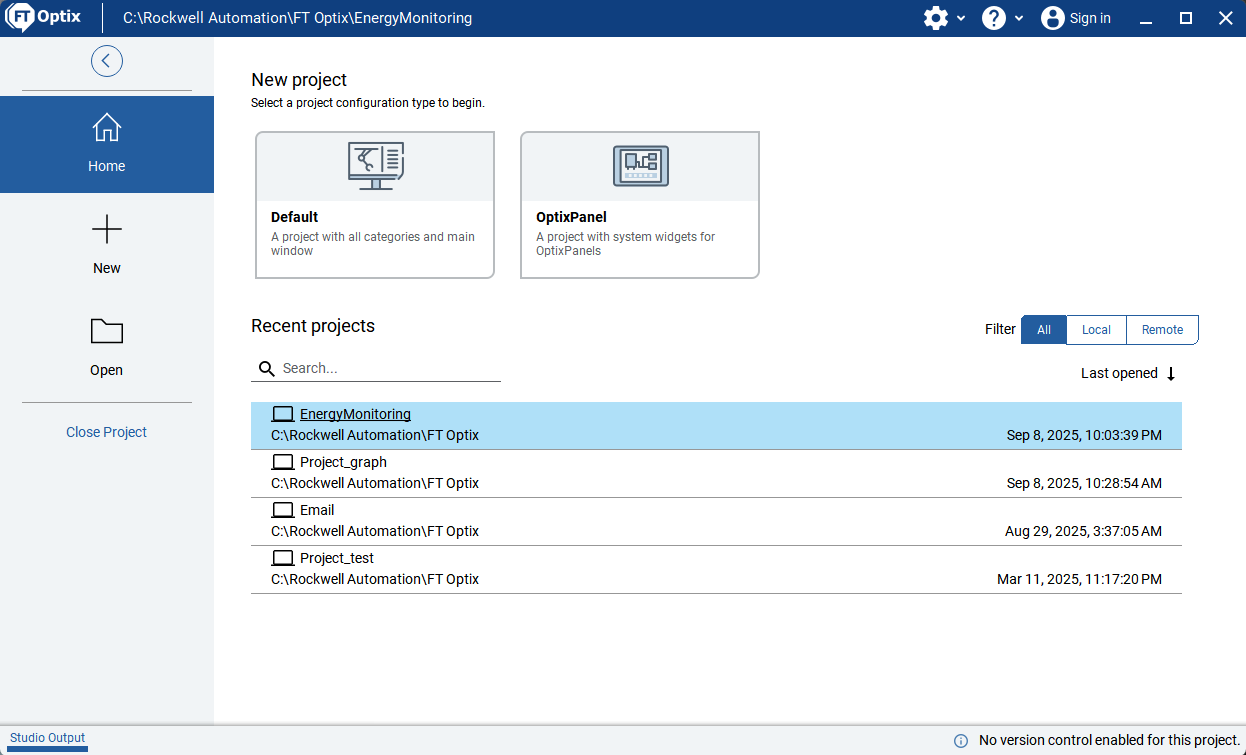
Task: Open the EnergyMonitoring recent project
Action: coord(355,414)
